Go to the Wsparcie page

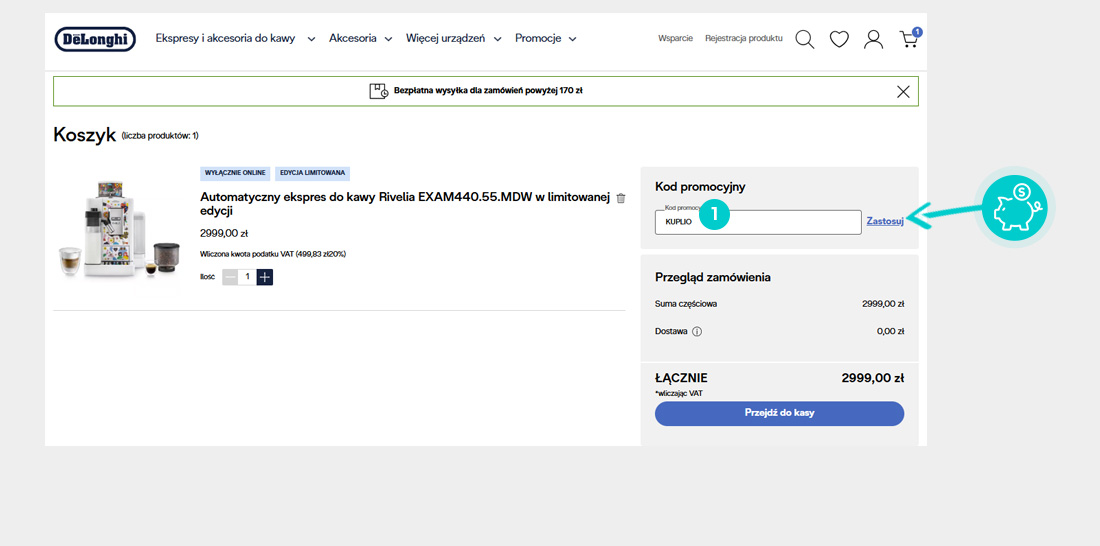coord(675,39)
